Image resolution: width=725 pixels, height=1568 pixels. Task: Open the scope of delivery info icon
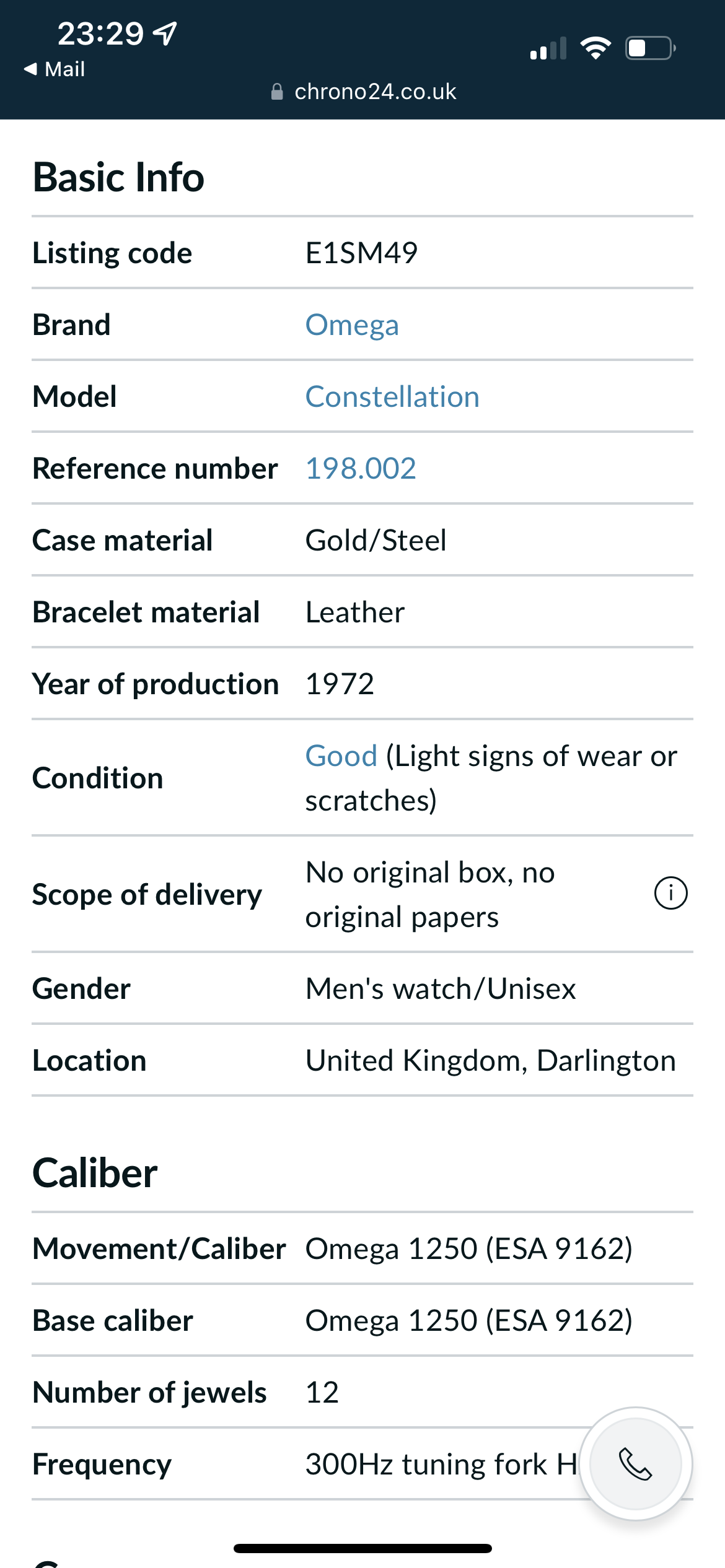coord(670,894)
